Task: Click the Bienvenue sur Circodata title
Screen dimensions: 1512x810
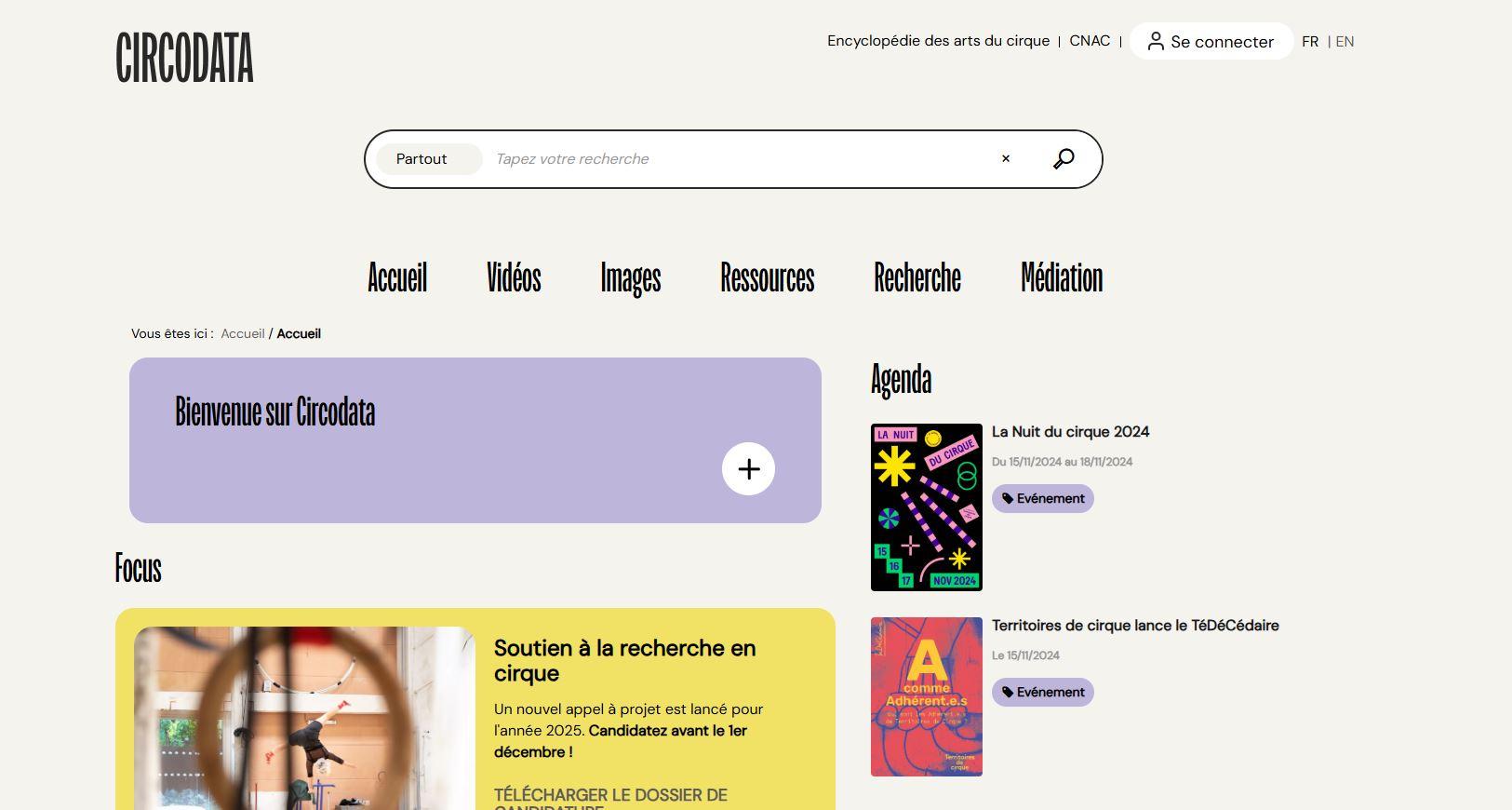Action: click(x=275, y=412)
